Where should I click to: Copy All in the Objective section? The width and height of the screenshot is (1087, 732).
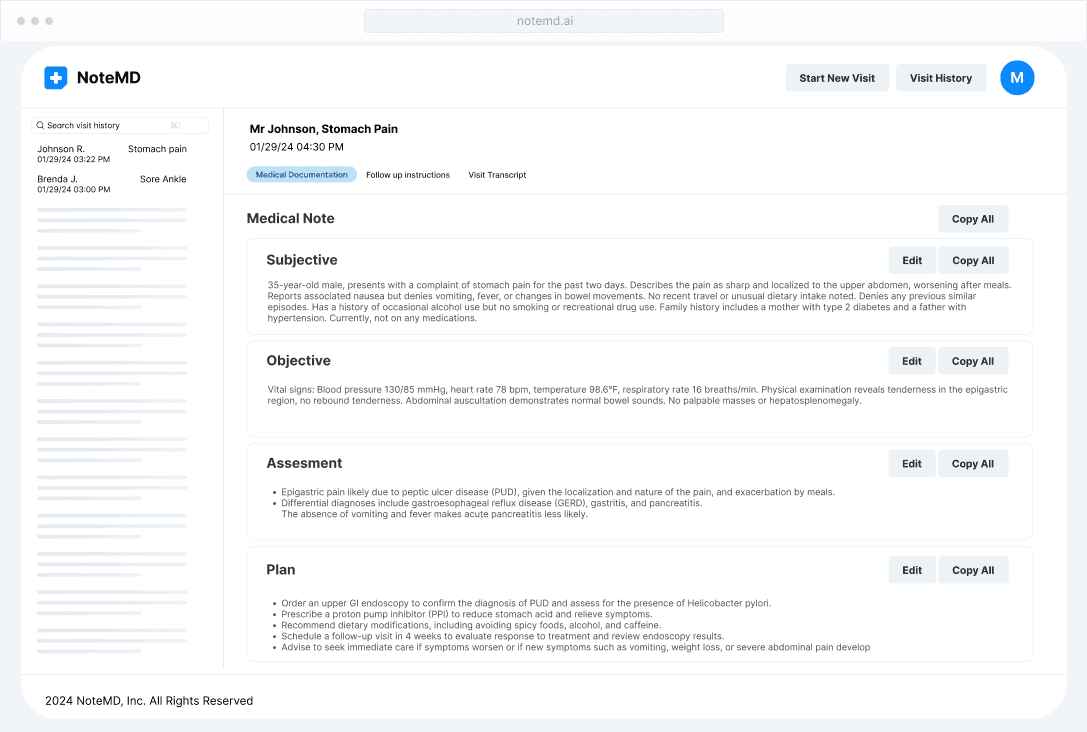pyautogui.click(x=972, y=361)
